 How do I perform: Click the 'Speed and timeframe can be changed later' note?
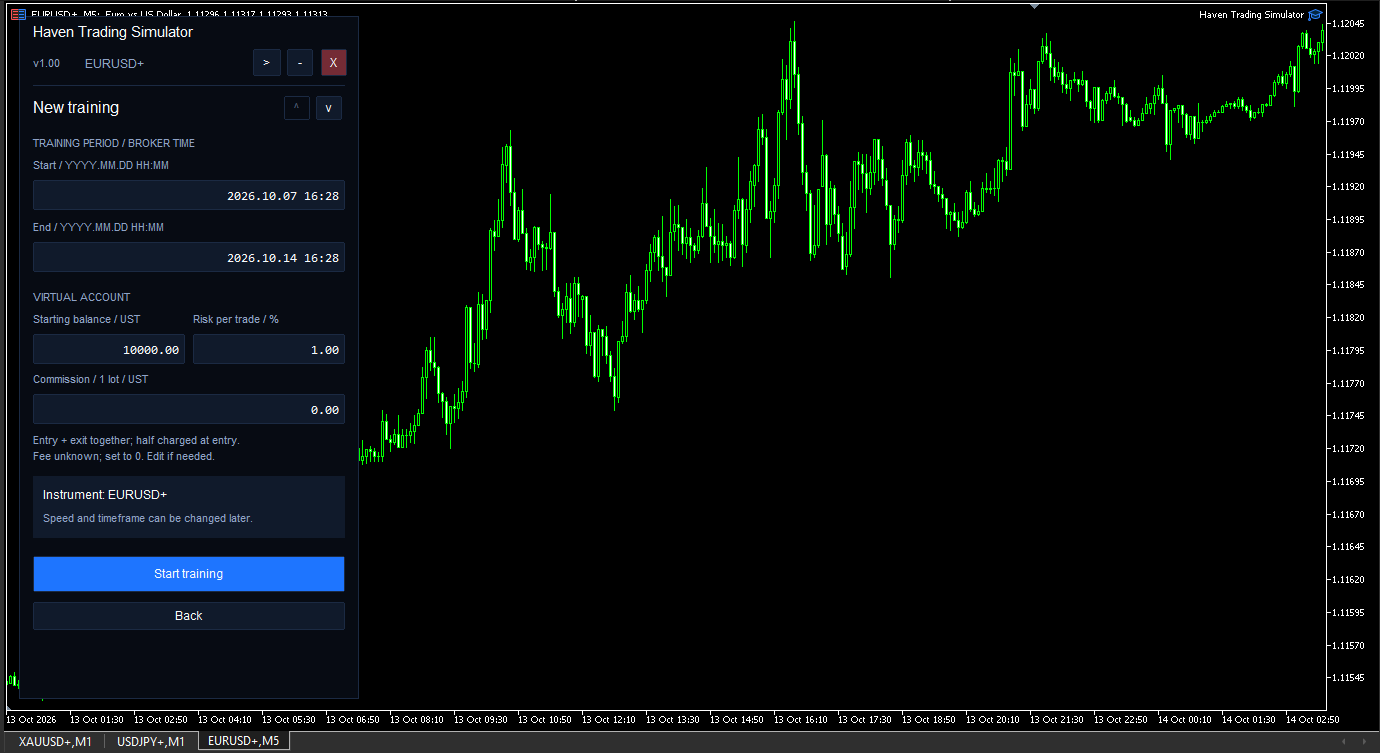148,518
